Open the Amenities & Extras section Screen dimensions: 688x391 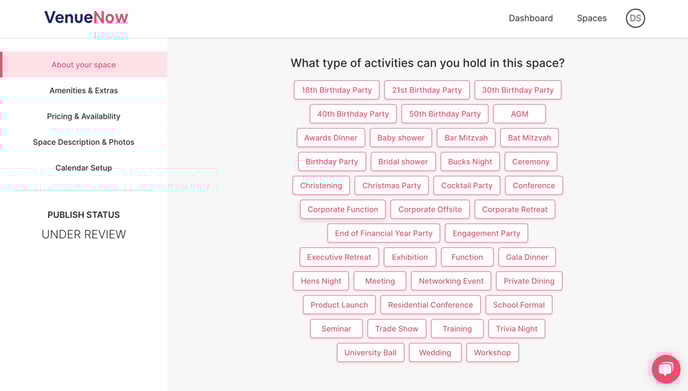pos(84,90)
